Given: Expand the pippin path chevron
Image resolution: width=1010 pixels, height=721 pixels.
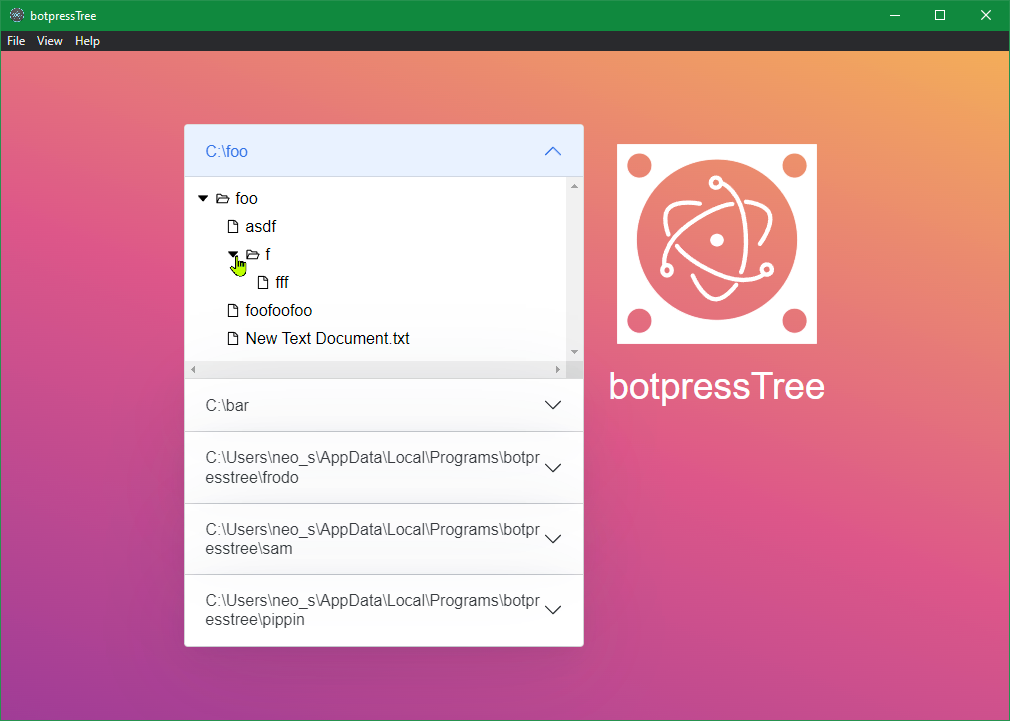Looking at the screenshot, I should click(553, 610).
